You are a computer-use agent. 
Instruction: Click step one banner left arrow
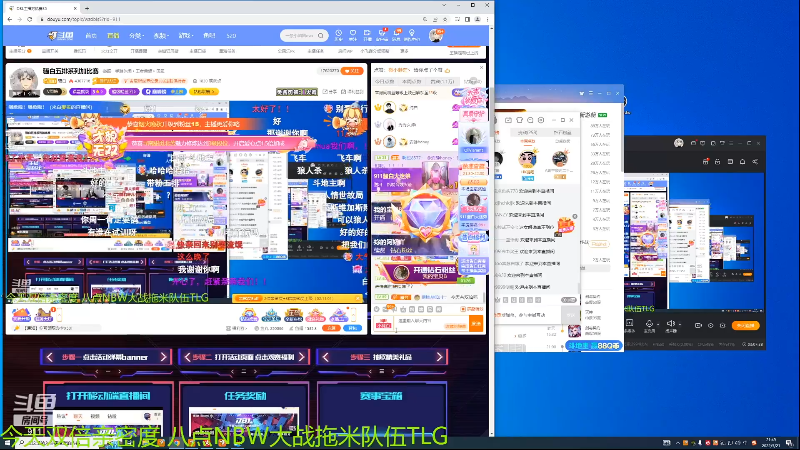click(49, 357)
